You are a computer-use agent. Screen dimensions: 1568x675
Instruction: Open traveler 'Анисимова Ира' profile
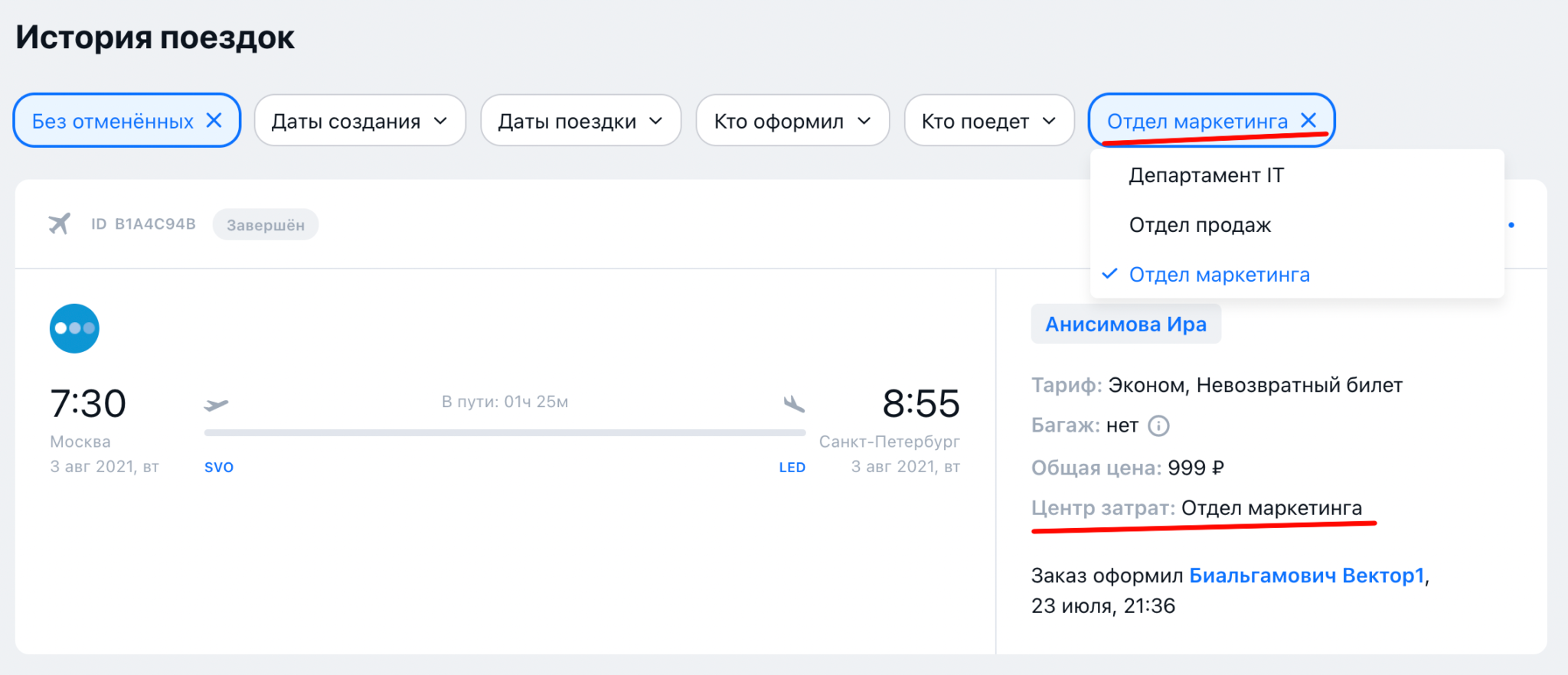(x=1125, y=324)
